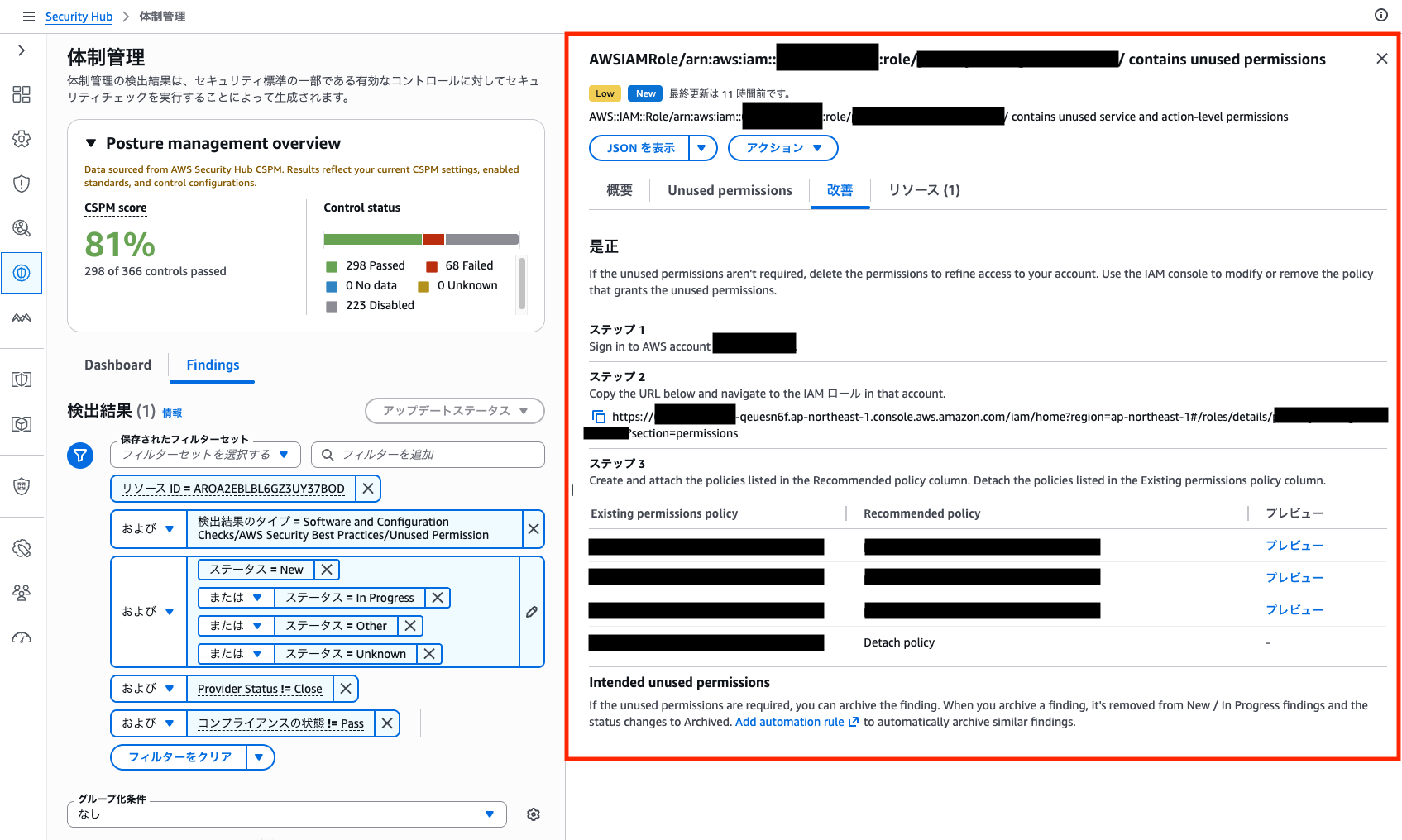
Task: Change the または operator before In Progress
Action: pyautogui.click(x=237, y=598)
